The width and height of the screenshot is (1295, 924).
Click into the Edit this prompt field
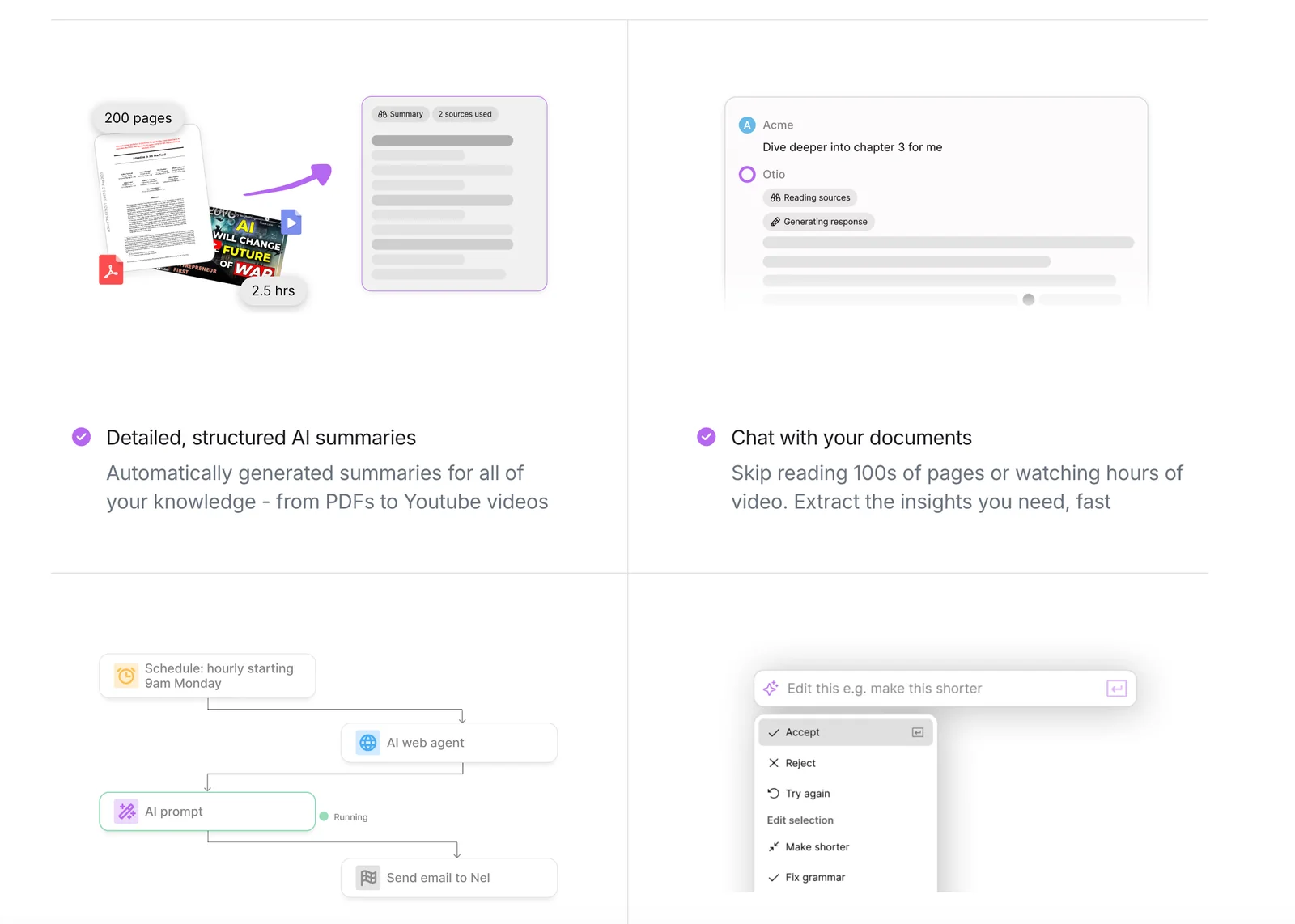939,689
